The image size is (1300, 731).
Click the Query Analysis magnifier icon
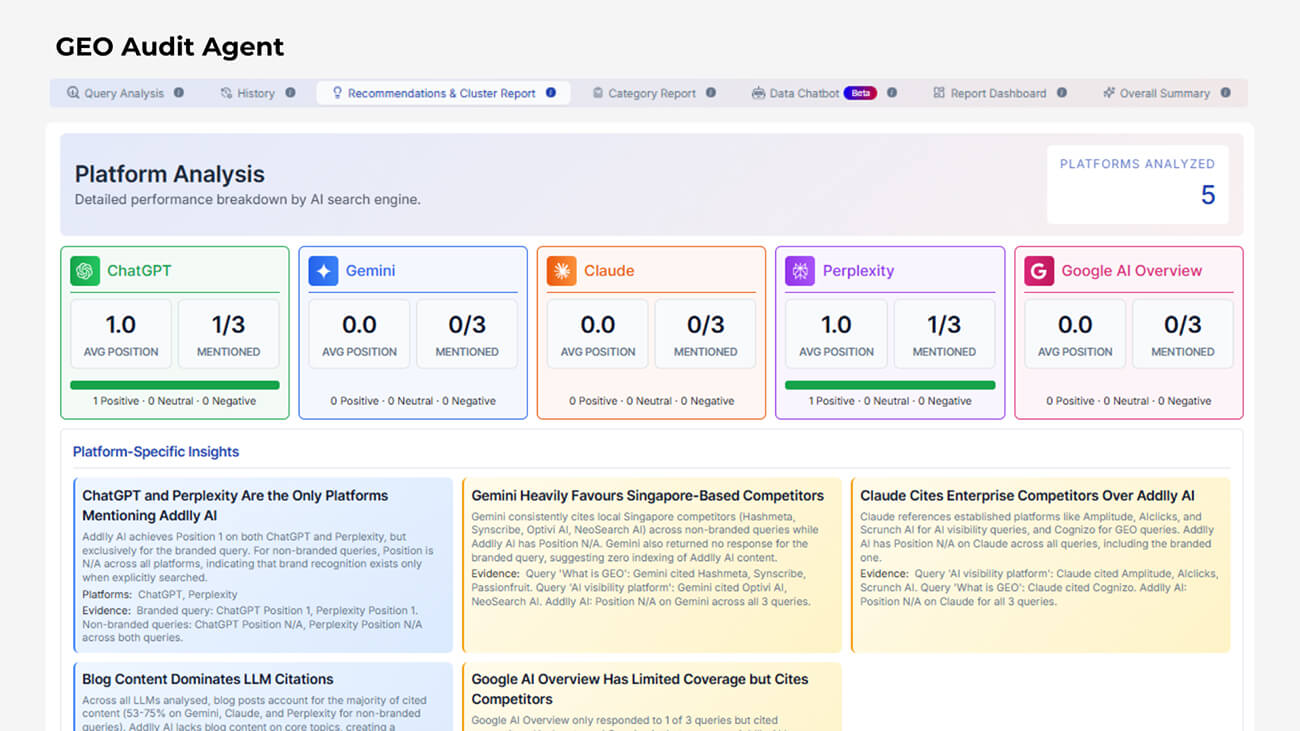[73, 93]
